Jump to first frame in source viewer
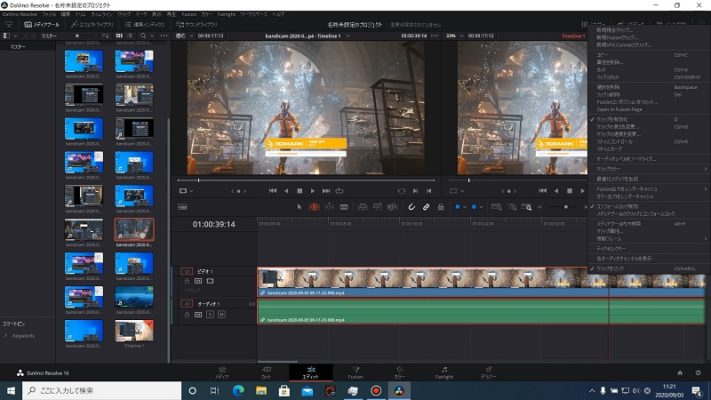711x400 pixels. [x=273, y=191]
